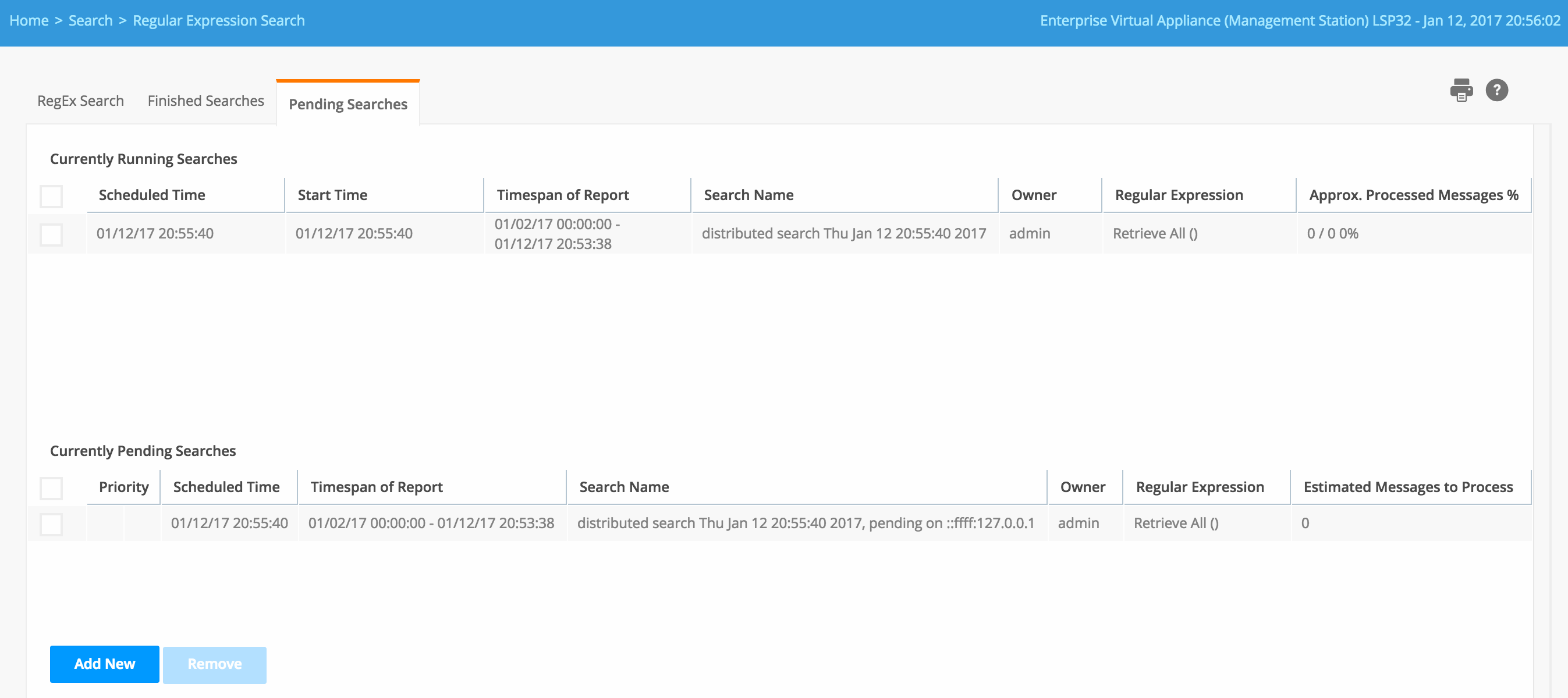Tick checkbox of the running search row
The image size is (1568, 698).
point(51,234)
